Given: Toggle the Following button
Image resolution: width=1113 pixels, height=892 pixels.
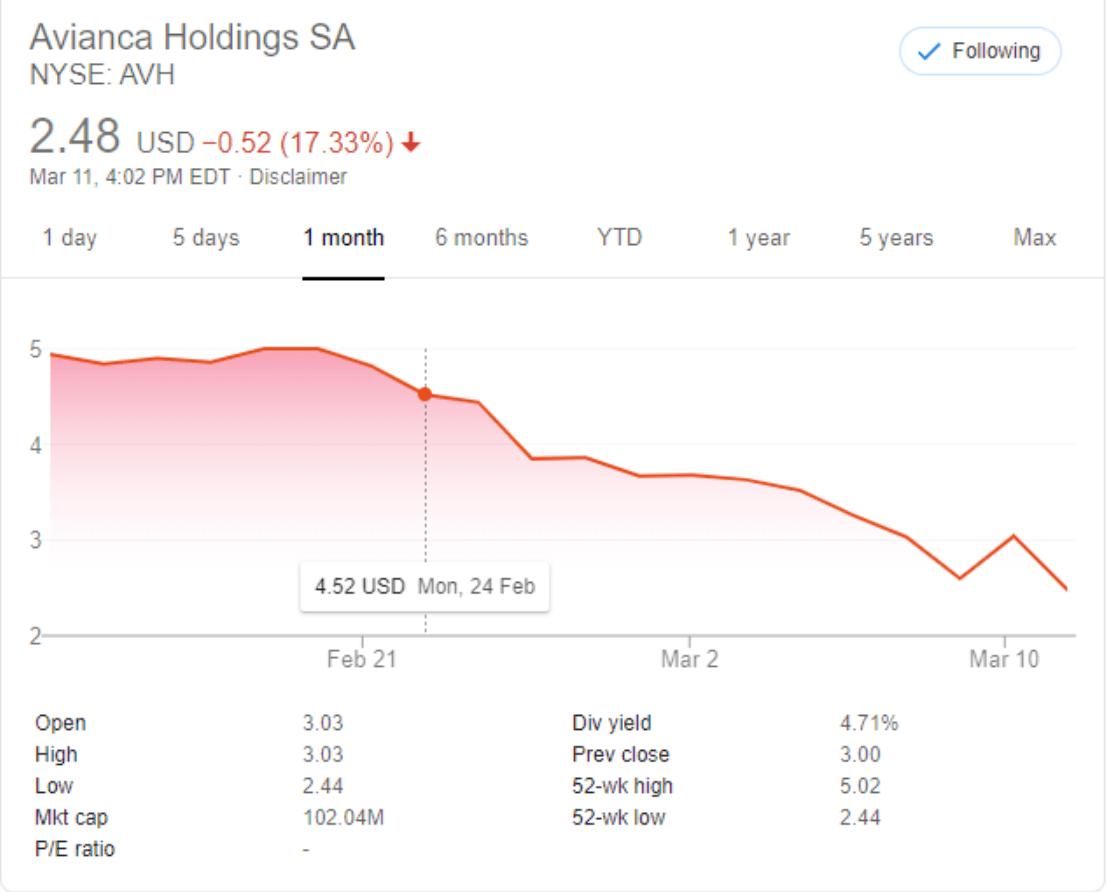Looking at the screenshot, I should (980, 51).
